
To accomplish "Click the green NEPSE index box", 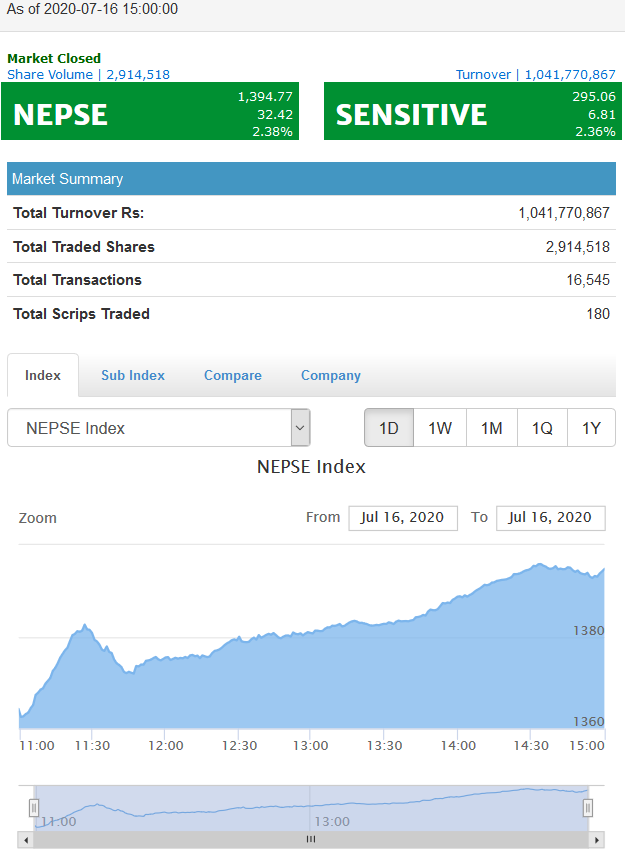I will pos(150,111).
